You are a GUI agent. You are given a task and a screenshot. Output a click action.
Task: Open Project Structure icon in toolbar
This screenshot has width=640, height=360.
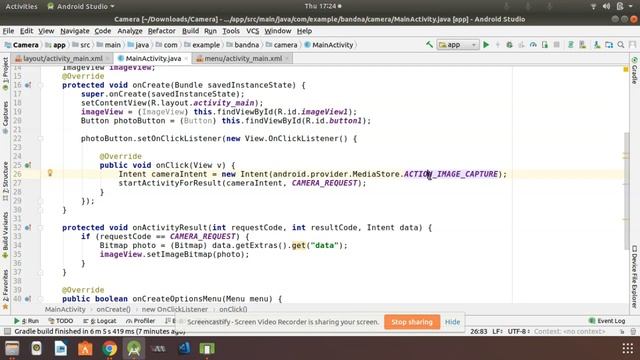point(609,44)
